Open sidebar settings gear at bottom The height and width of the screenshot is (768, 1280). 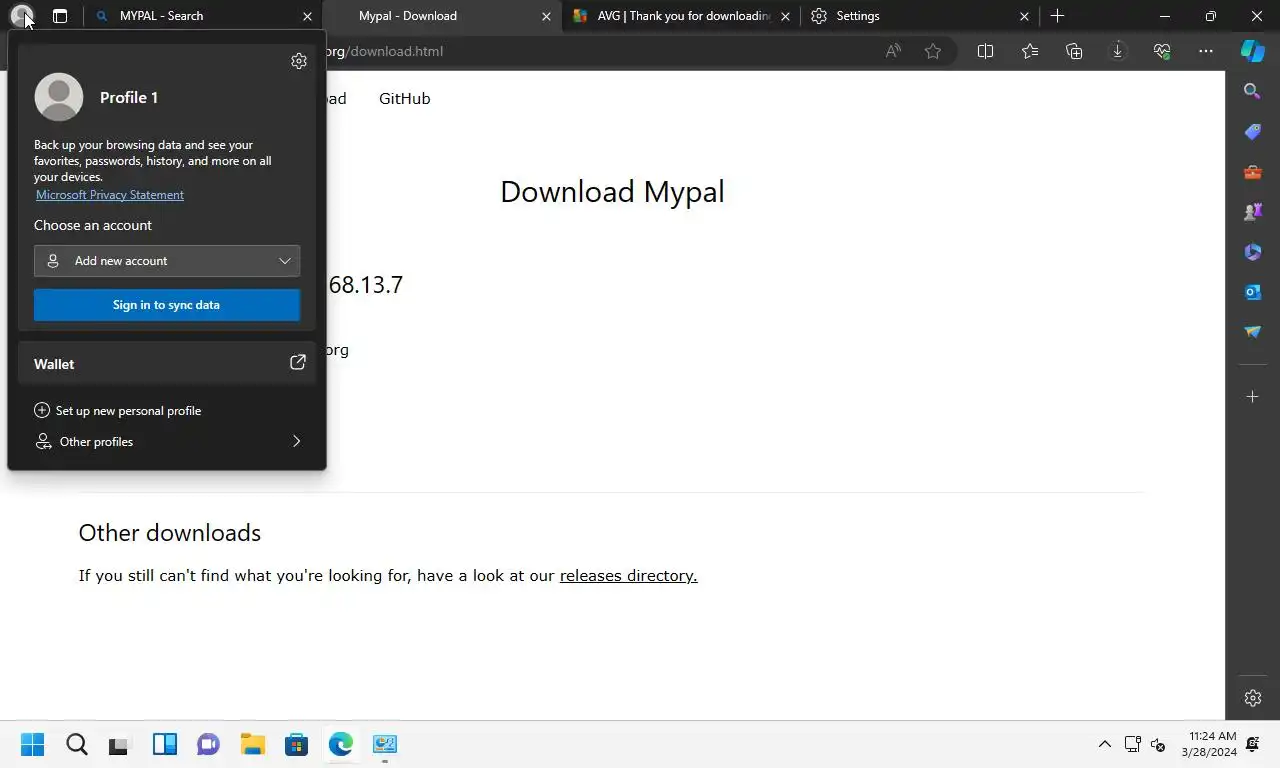1252,698
